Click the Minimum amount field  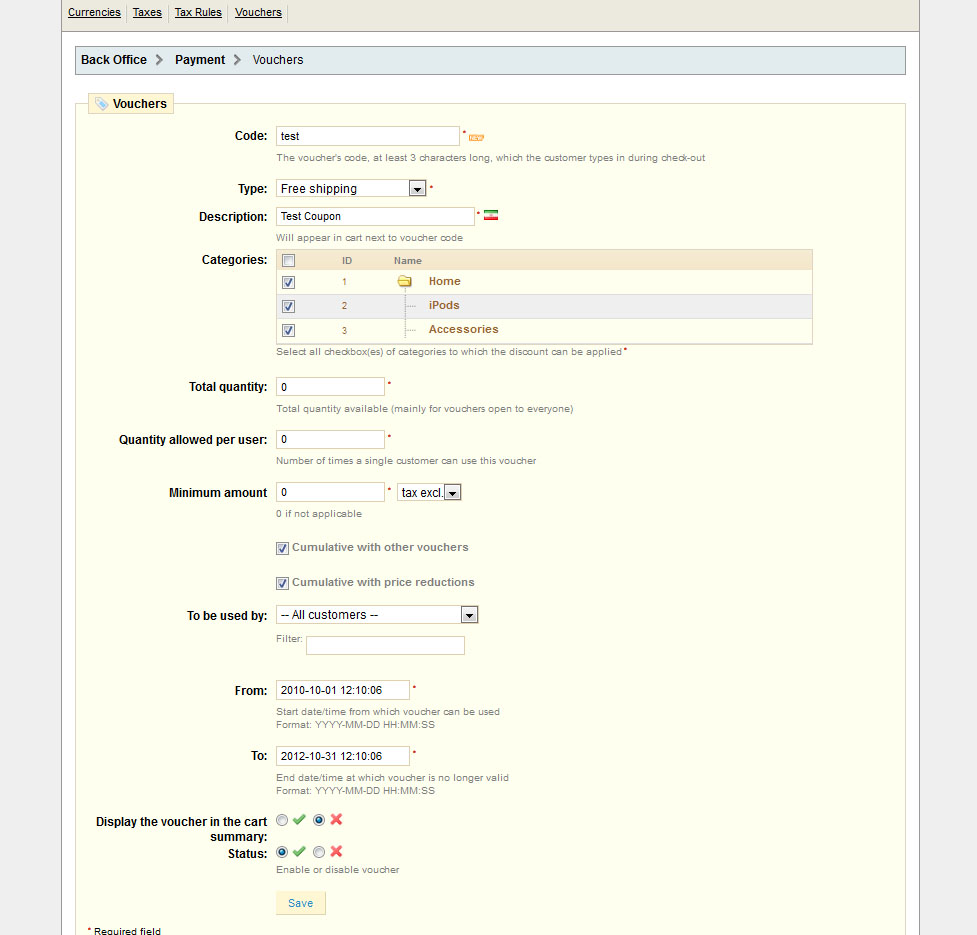tap(330, 492)
